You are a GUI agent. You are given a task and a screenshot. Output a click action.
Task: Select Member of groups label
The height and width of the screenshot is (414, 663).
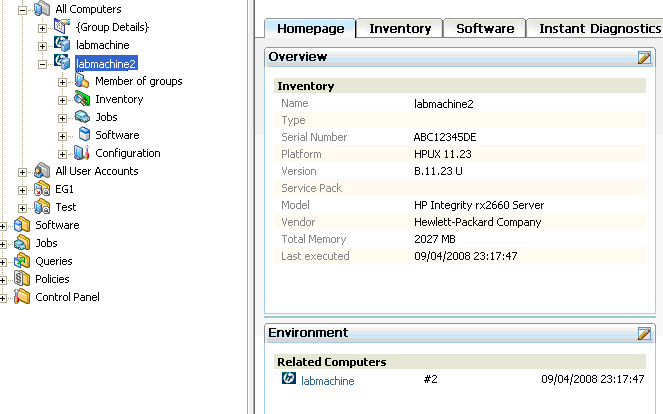[139, 81]
